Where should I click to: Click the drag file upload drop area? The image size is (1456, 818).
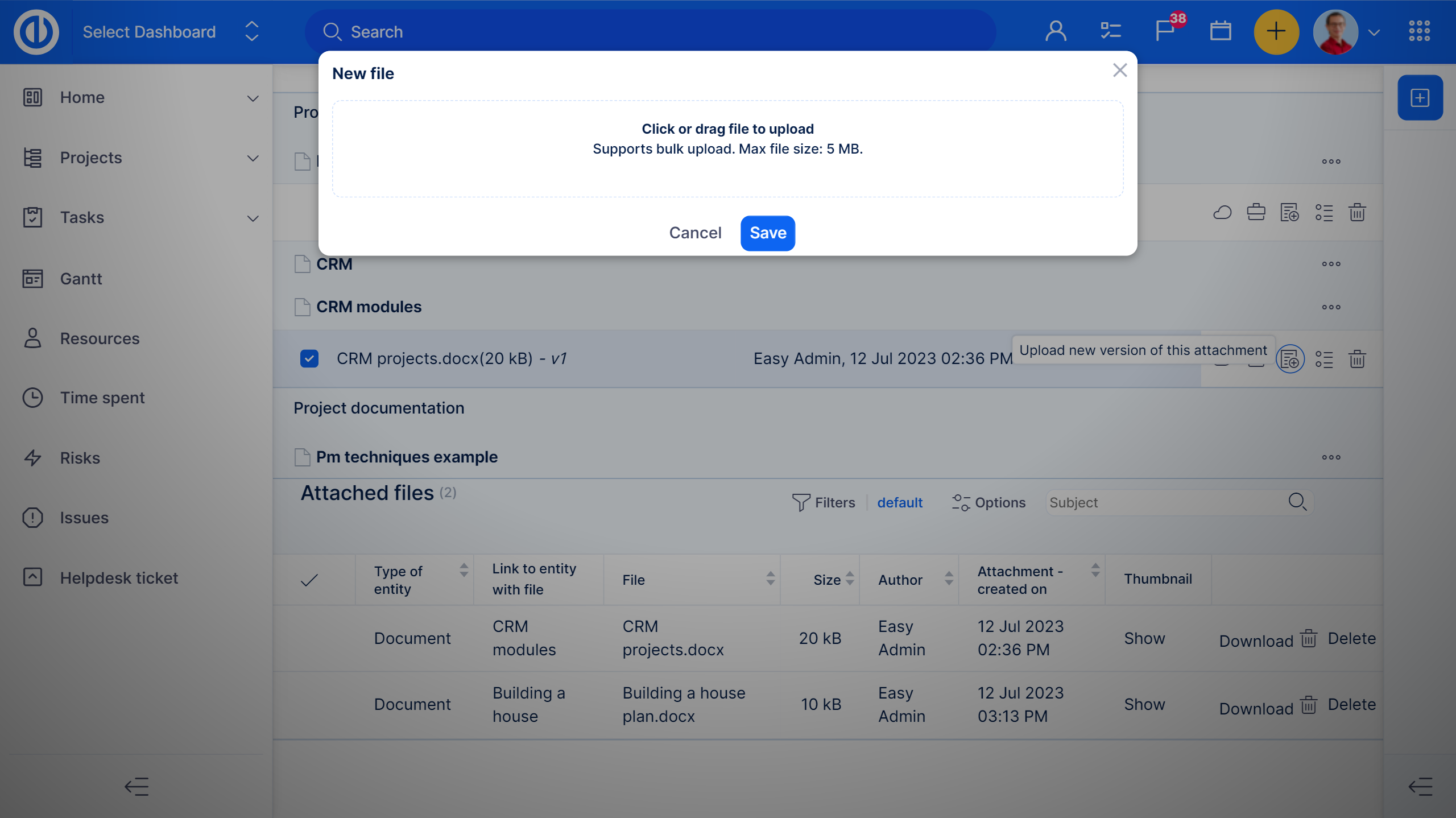(727, 149)
